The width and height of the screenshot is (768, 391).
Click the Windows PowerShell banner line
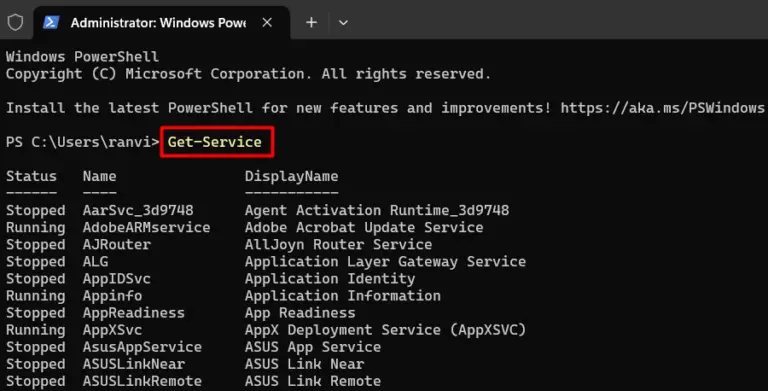coord(82,56)
